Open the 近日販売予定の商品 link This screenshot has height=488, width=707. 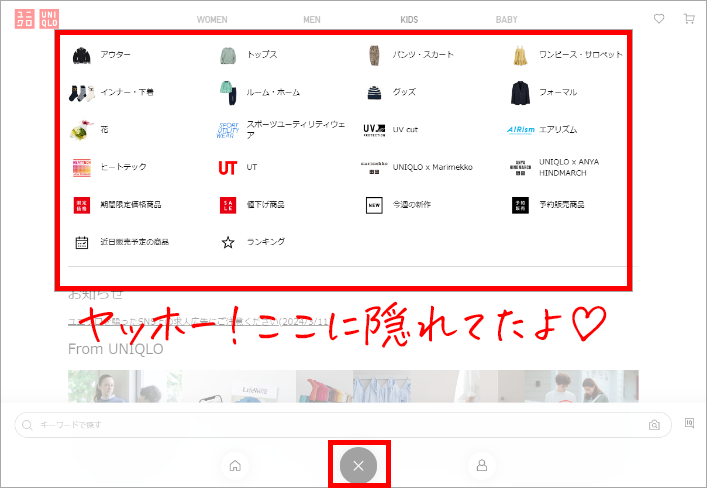134,242
